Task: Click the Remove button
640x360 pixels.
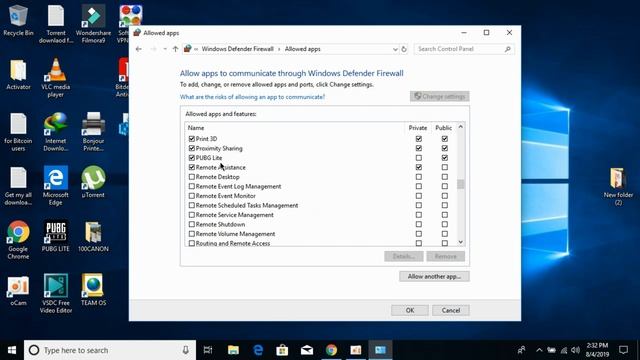Action: click(x=445, y=256)
